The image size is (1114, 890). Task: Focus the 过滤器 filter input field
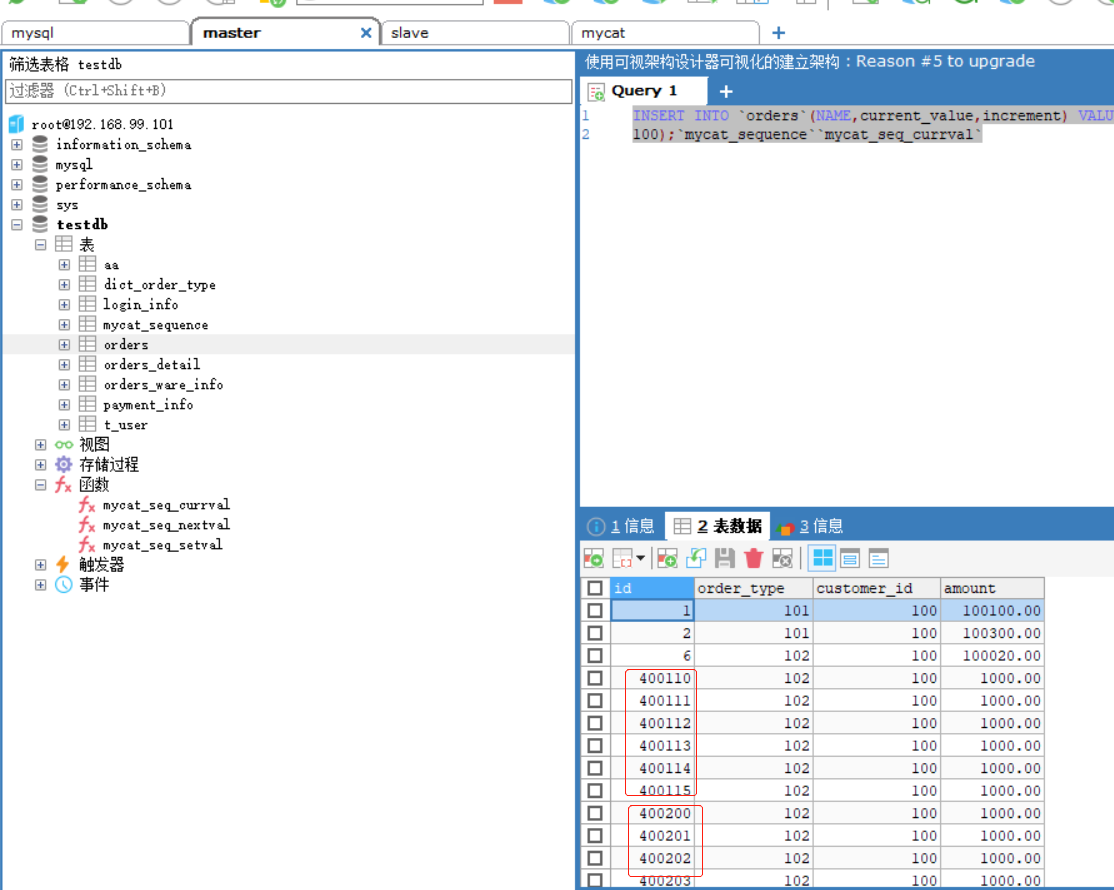288,91
